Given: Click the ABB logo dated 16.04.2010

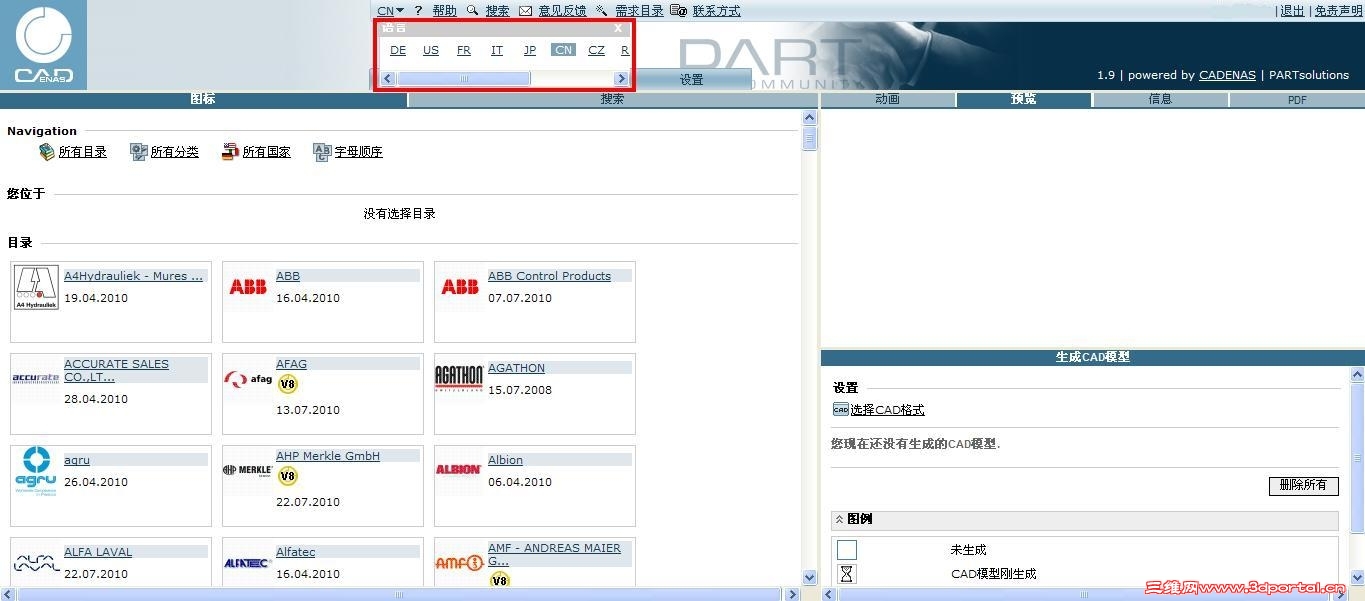Looking at the screenshot, I should tap(248, 288).
